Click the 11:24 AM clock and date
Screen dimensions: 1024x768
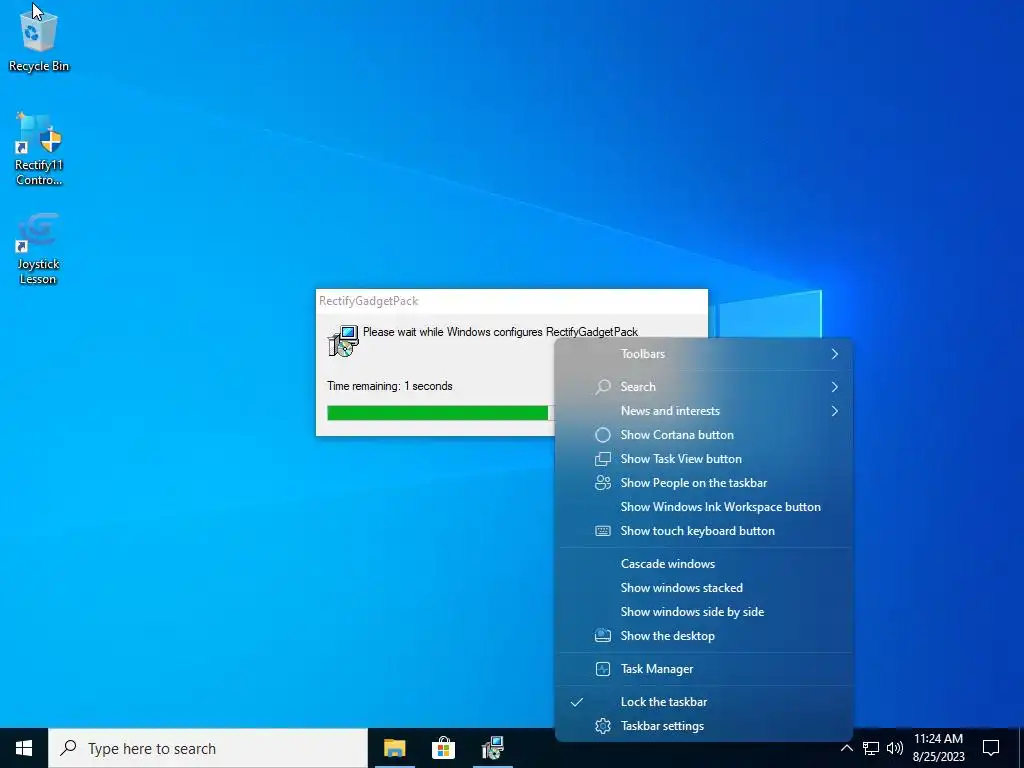point(938,748)
